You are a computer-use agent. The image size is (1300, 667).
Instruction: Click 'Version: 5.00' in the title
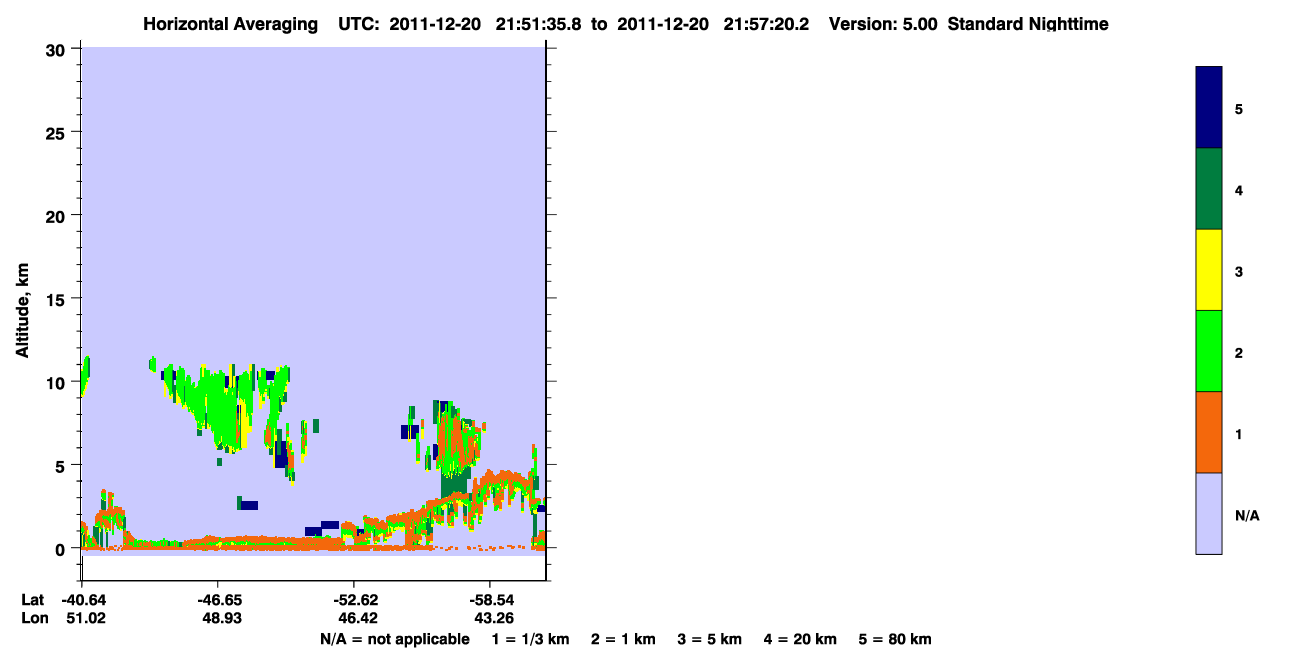click(x=883, y=24)
